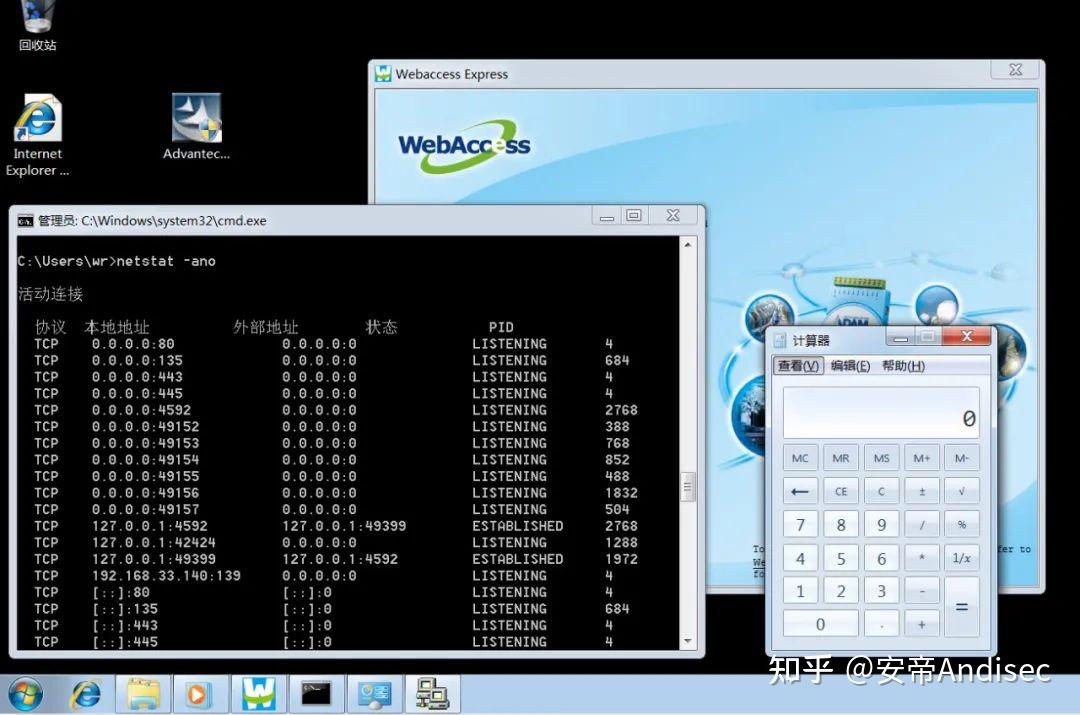The image size is (1080, 715).
Task: Click the M+ button
Action: click(x=922, y=458)
